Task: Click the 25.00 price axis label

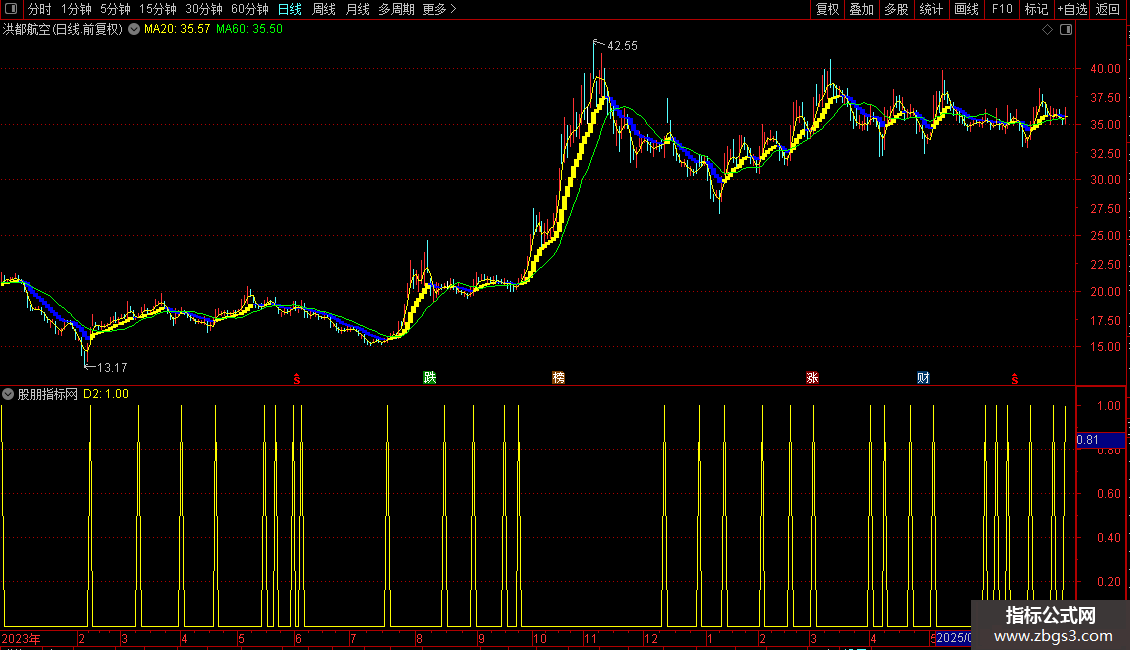Action: click(1105, 236)
